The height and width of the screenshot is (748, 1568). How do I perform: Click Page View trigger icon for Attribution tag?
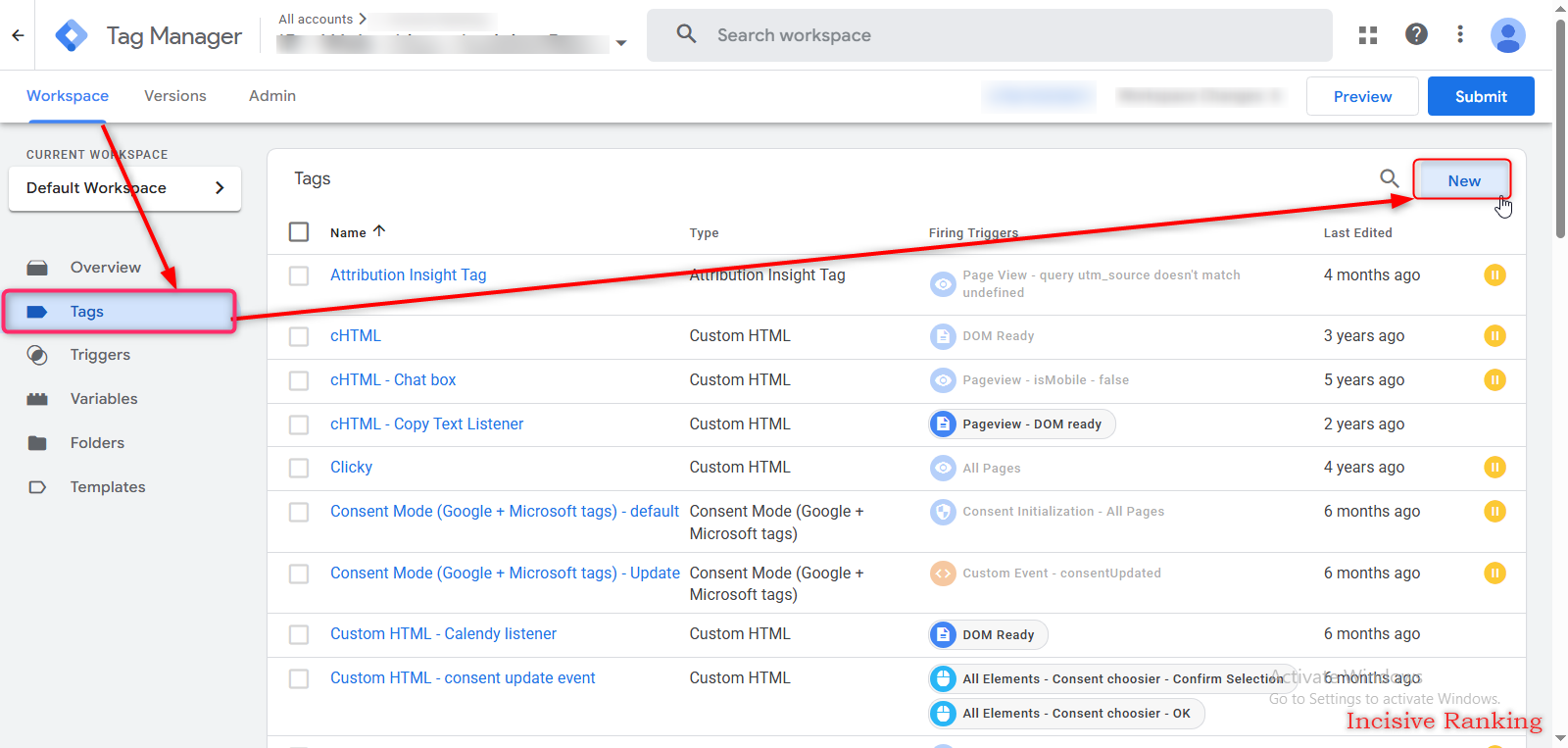(943, 284)
